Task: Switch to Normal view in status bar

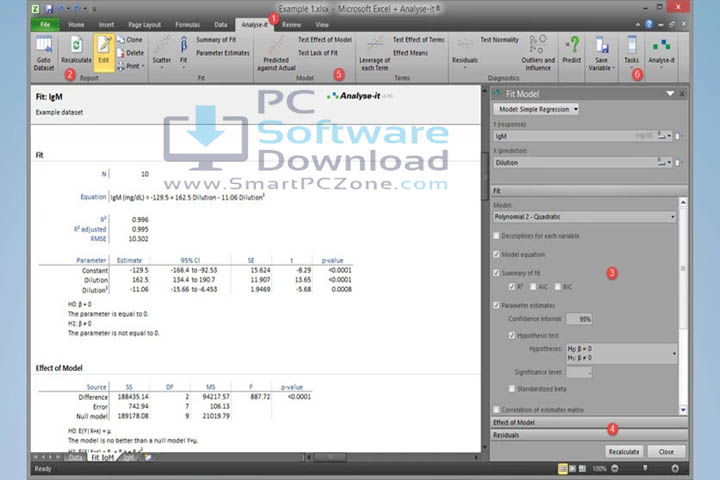Action: tap(562, 469)
